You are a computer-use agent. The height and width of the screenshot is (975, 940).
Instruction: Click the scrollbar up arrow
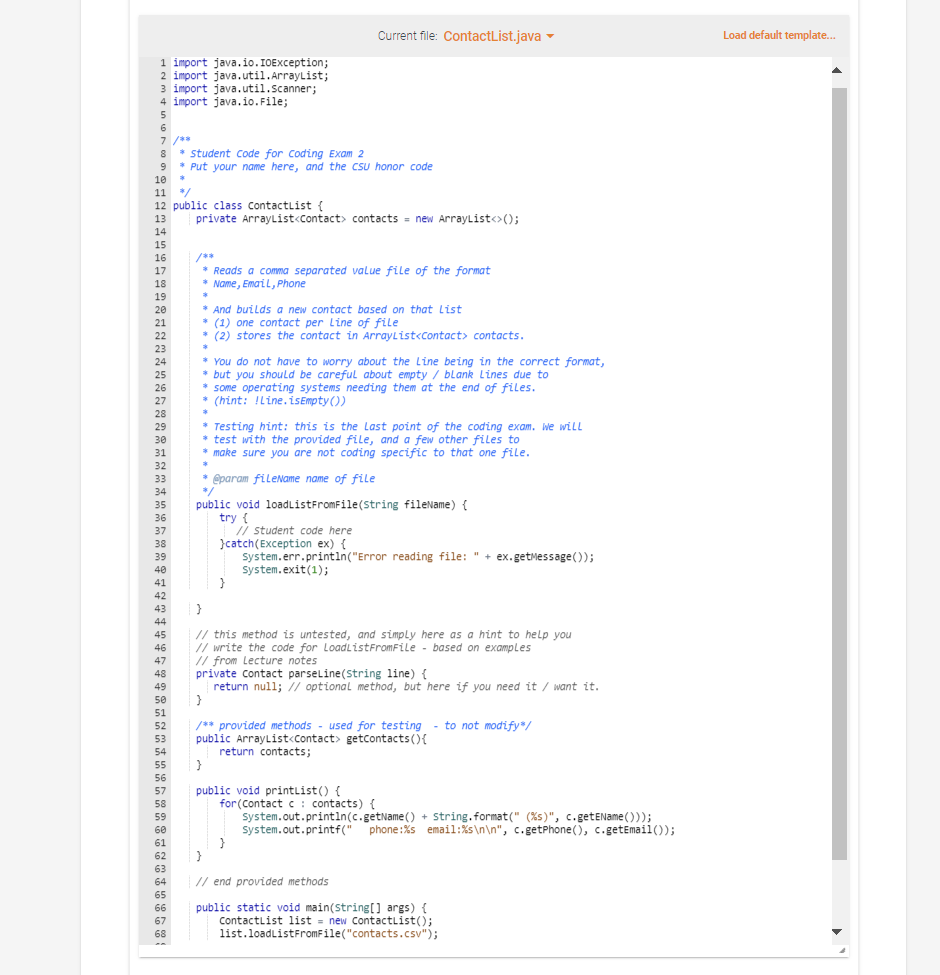click(x=836, y=70)
